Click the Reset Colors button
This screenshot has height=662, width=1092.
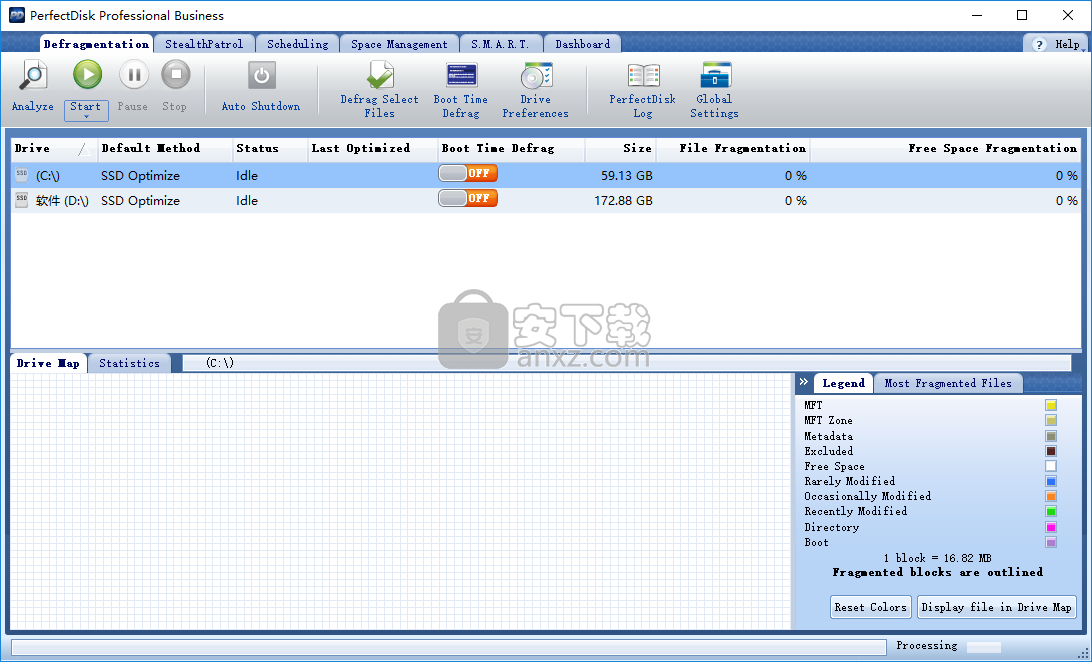[871, 607]
